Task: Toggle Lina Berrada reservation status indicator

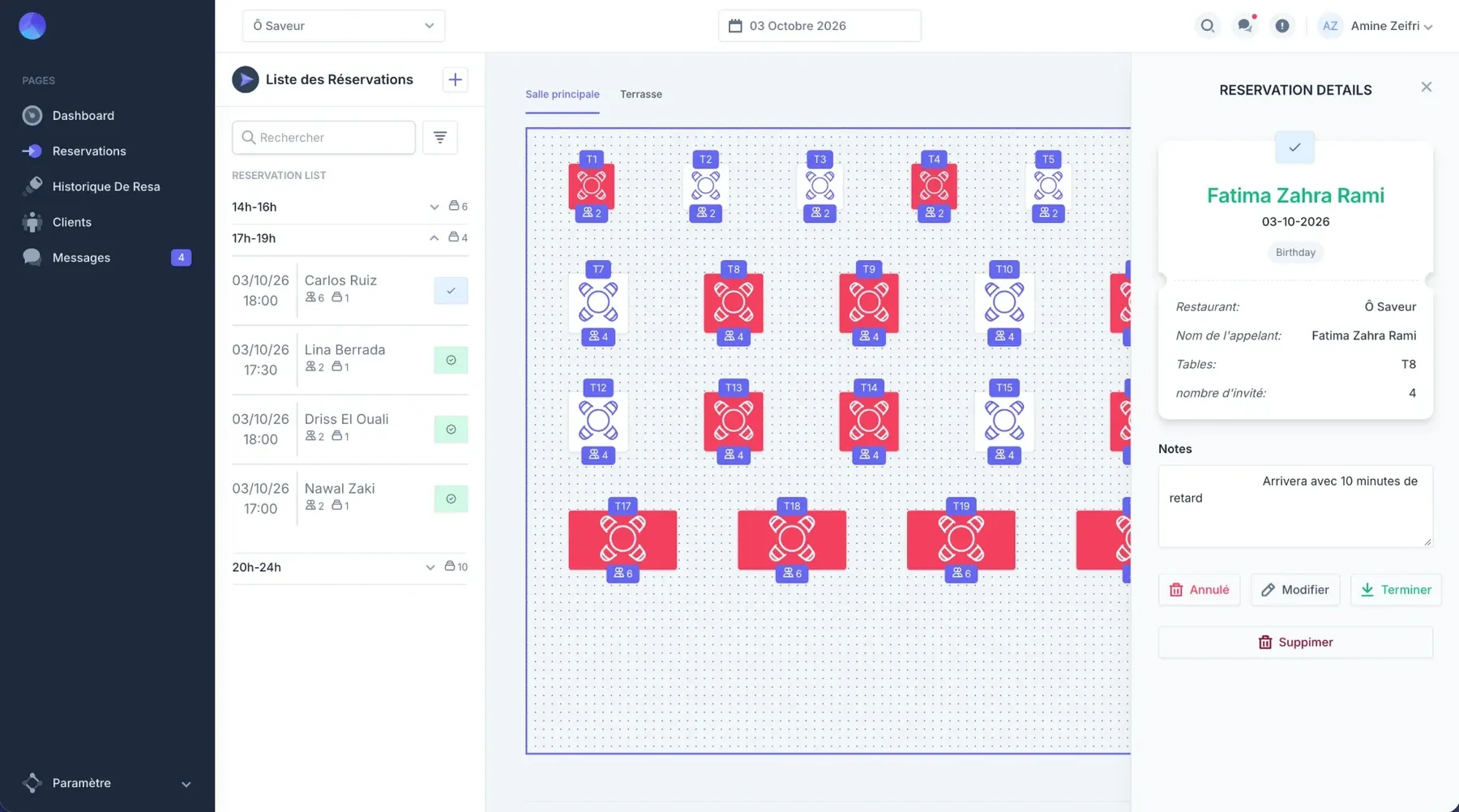Action: (x=451, y=360)
